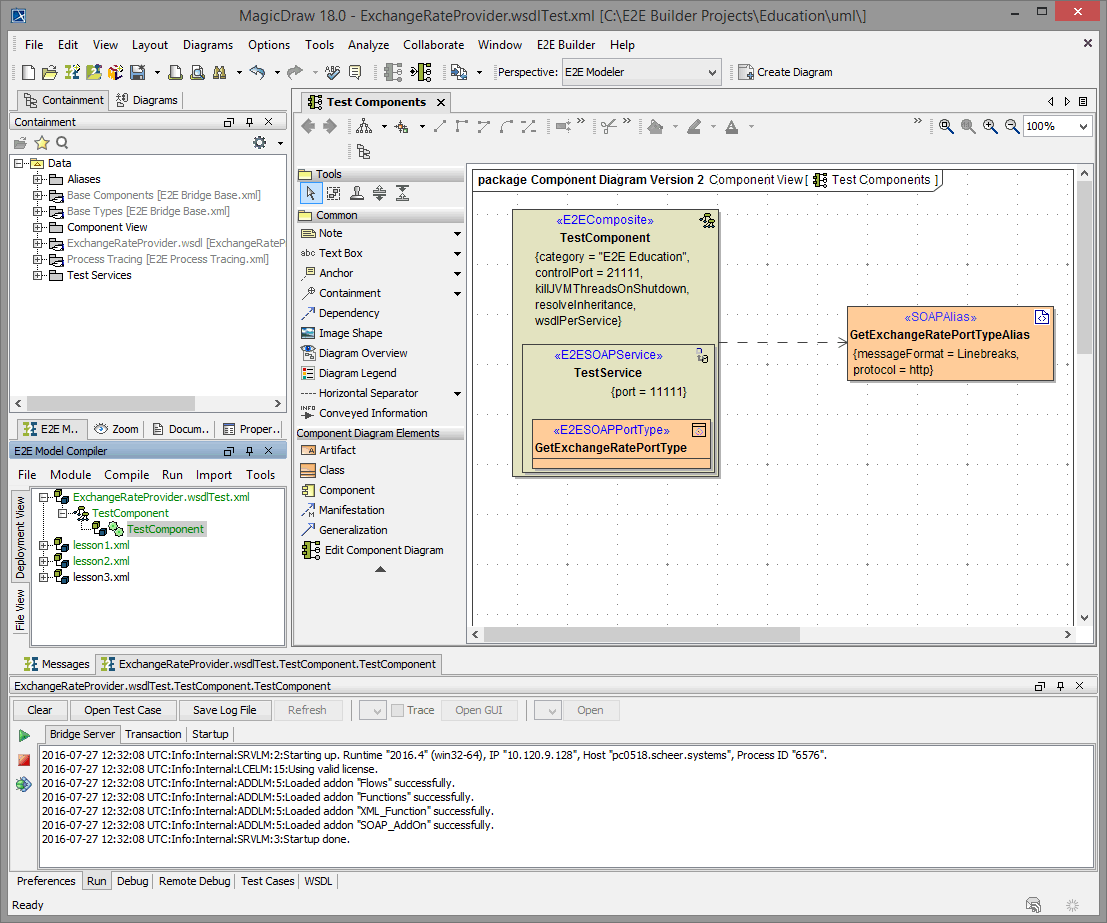Image resolution: width=1107 pixels, height=923 pixels.
Task: Click the Open Project folder icon
Action: (x=50, y=72)
